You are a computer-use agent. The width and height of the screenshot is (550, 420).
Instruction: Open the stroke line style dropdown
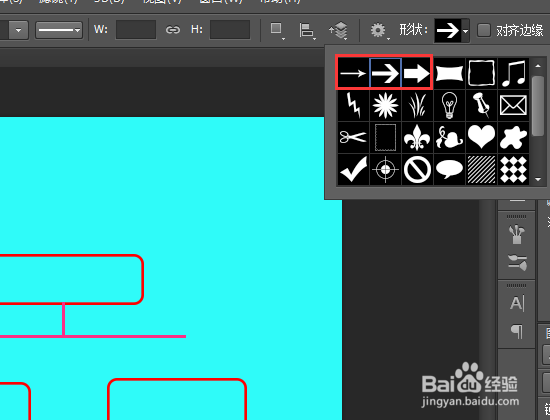point(59,30)
